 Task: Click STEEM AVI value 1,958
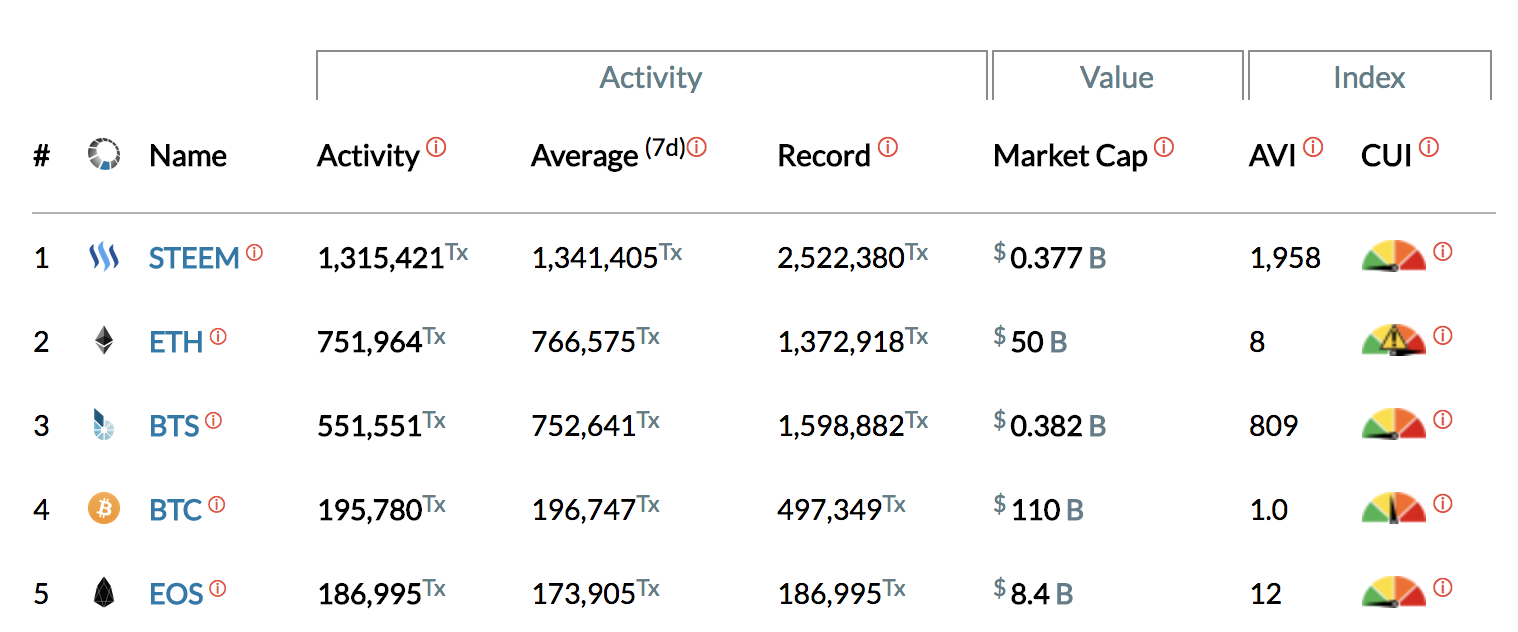point(1285,259)
